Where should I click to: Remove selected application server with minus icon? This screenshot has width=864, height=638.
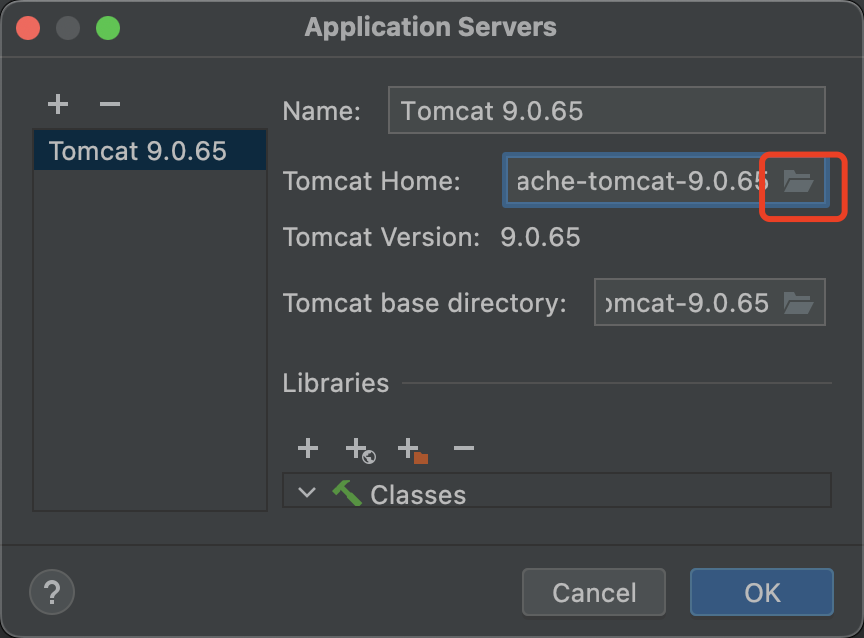click(110, 104)
